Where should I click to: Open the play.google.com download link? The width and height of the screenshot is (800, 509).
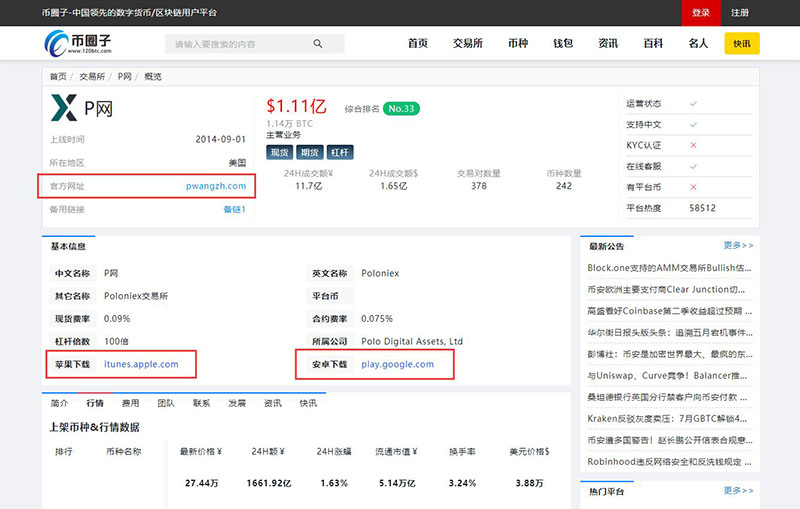[397, 364]
